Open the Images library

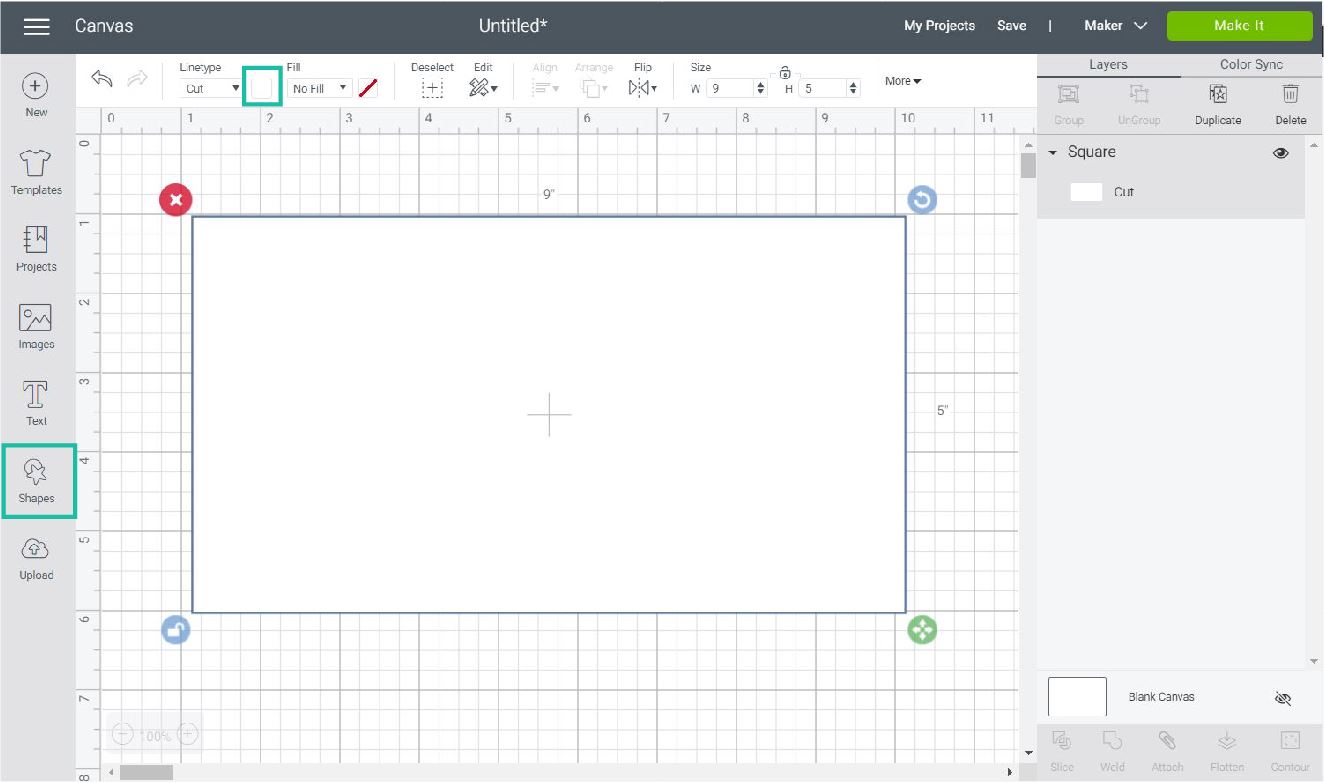[36, 326]
